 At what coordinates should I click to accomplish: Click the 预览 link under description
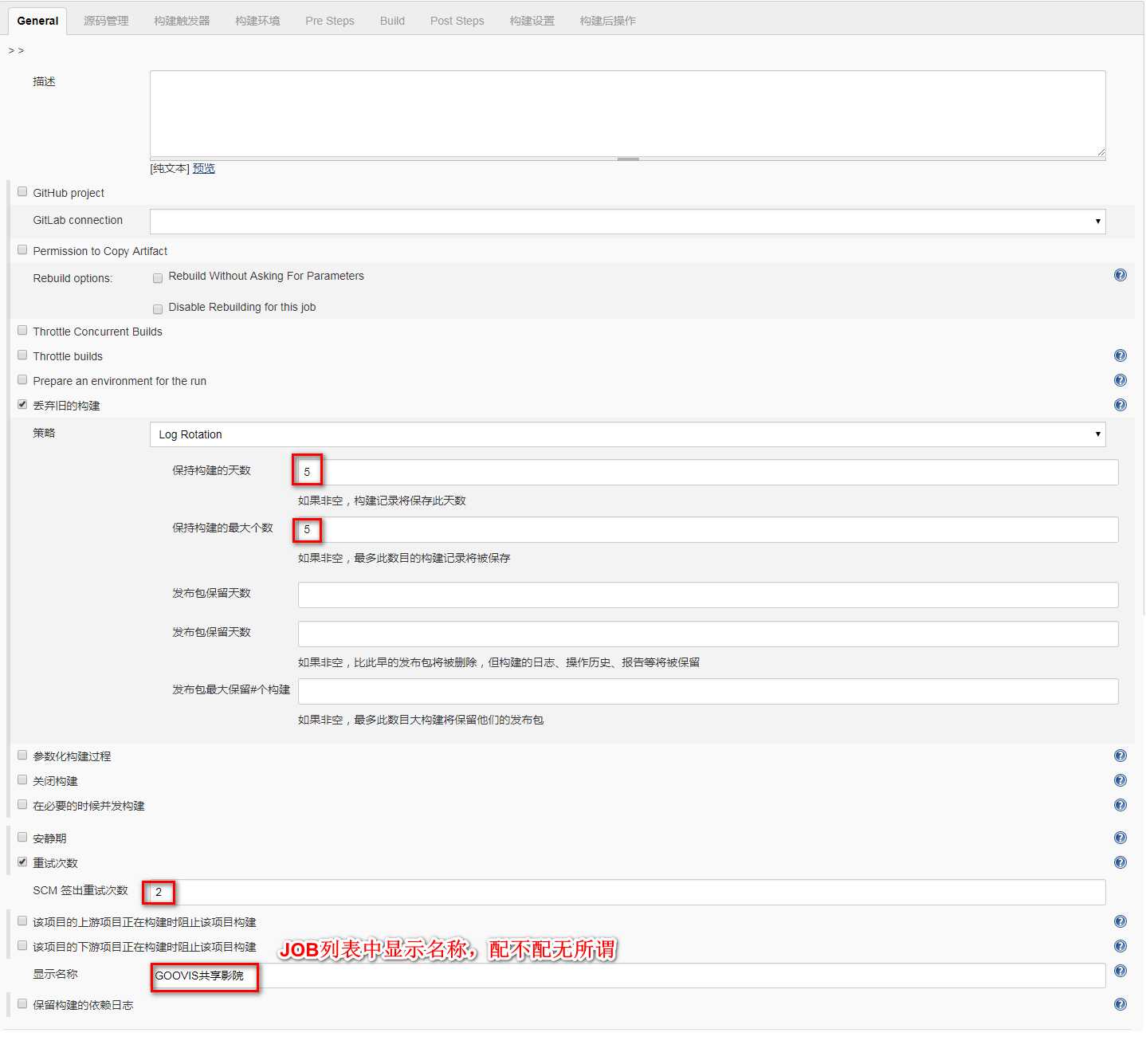coord(204,168)
